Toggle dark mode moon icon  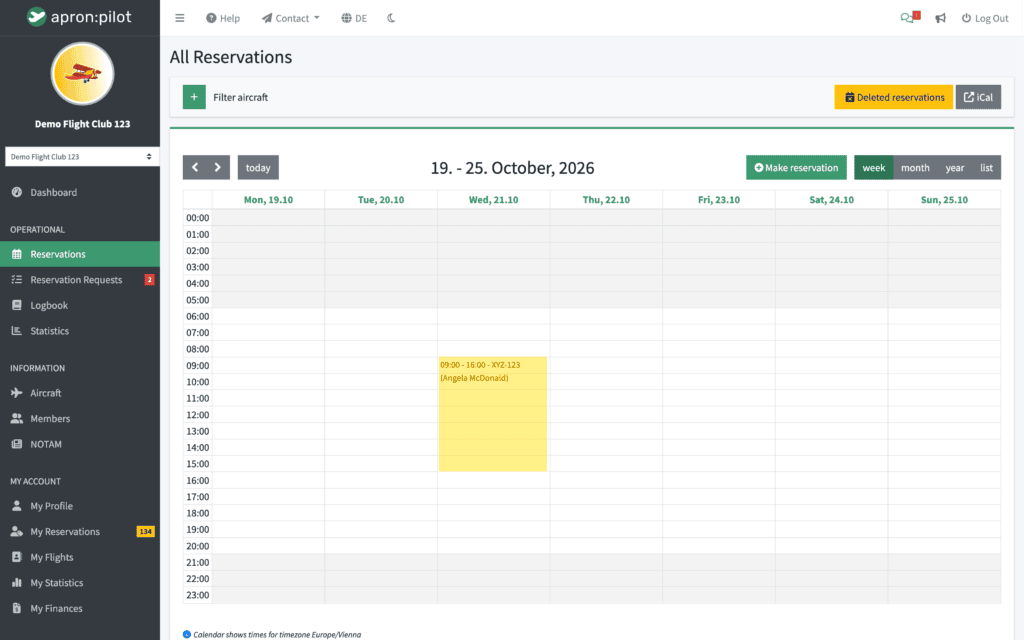(x=391, y=18)
